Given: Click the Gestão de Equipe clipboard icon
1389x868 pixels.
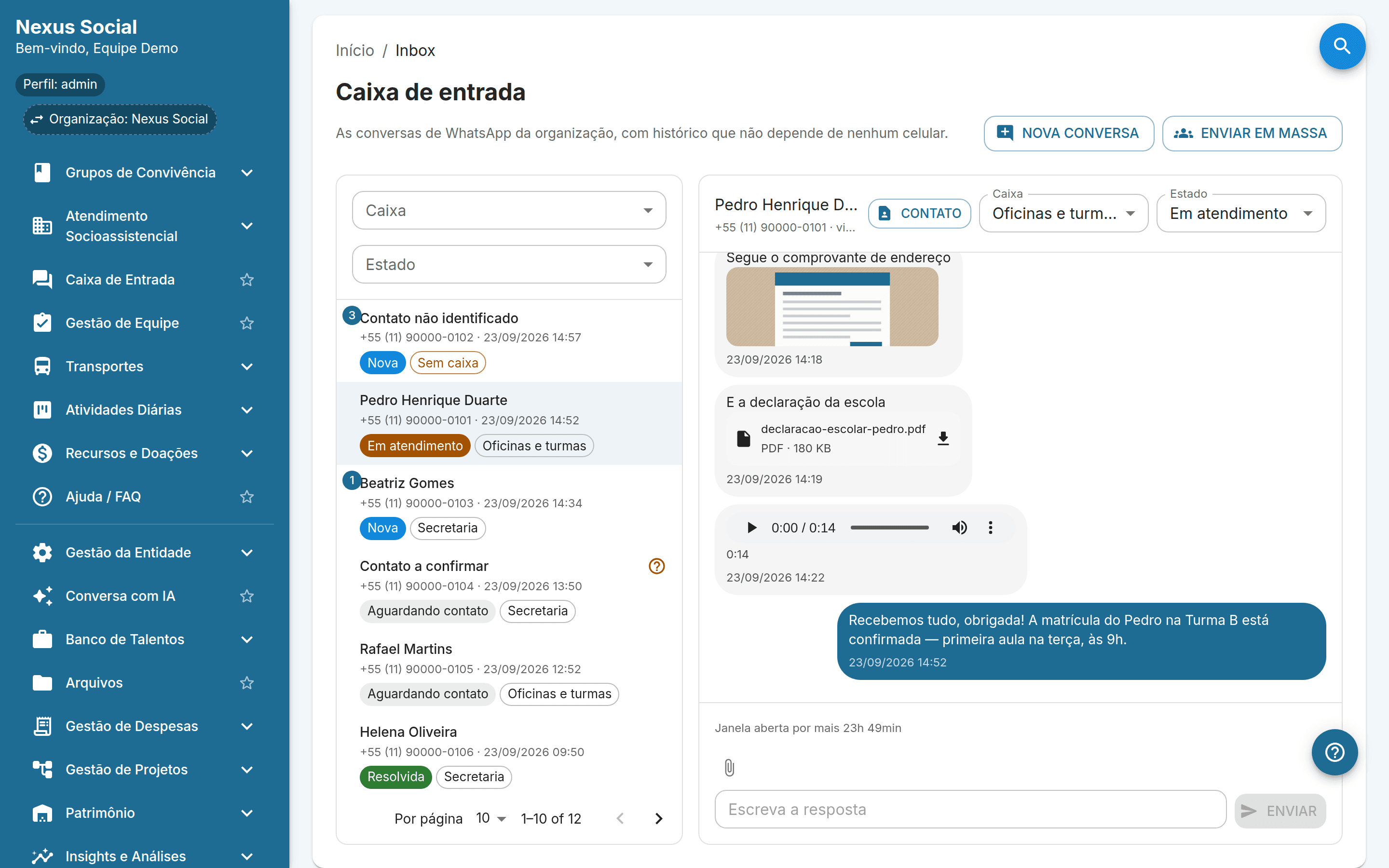Looking at the screenshot, I should pos(42,323).
